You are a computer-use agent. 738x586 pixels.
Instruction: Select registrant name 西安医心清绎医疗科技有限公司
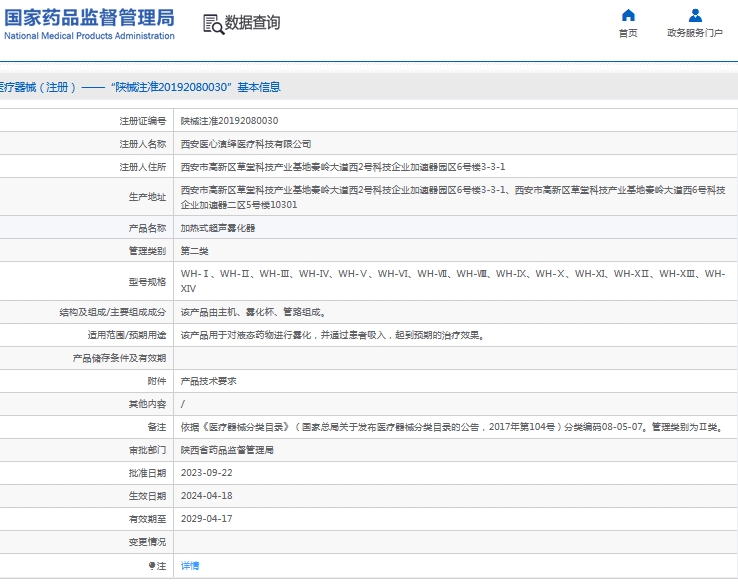[x=246, y=144]
